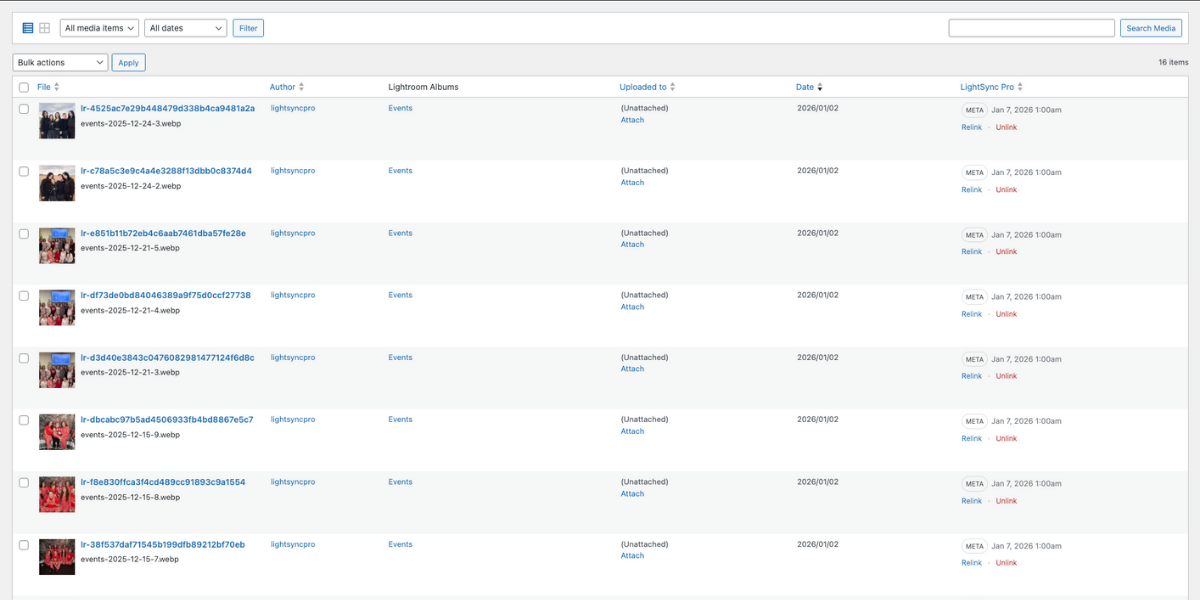Check the box for events-2025-12-24-3.webp
Screen dimensions: 1200x600
click(24, 109)
